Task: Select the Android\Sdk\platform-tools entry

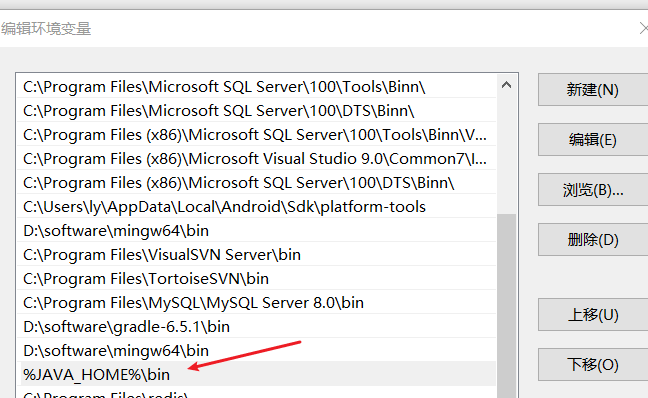Action: tap(257, 207)
